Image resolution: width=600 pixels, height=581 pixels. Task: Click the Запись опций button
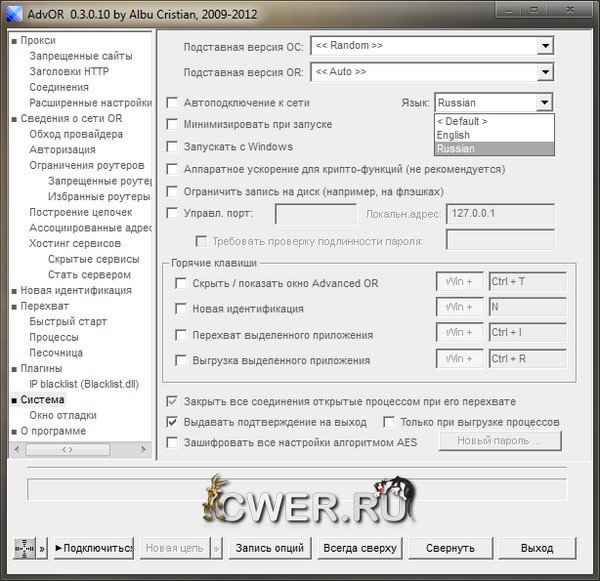[270, 548]
